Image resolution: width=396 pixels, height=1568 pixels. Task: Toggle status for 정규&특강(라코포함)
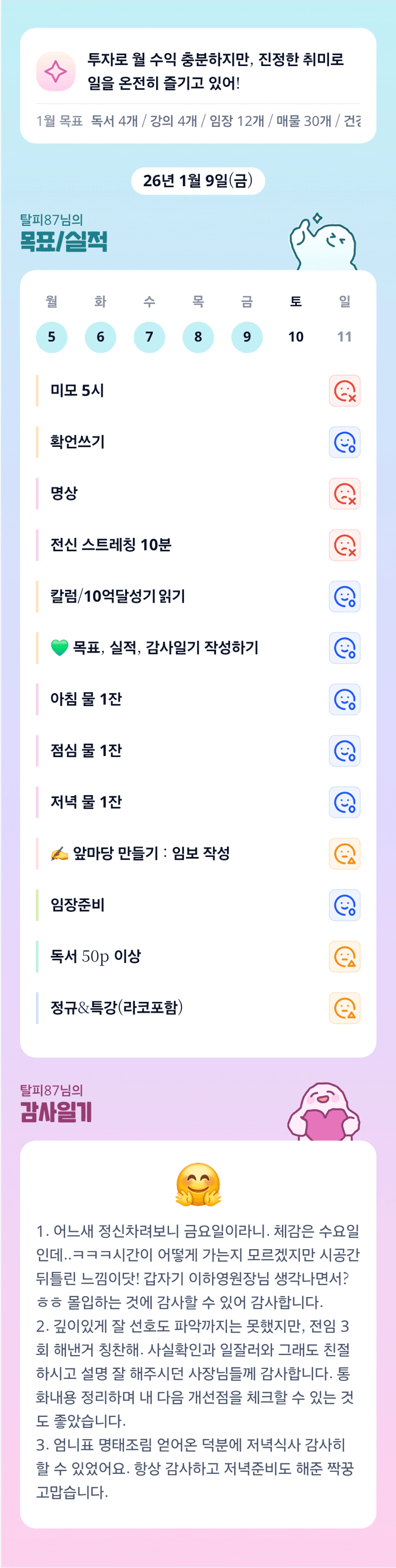(344, 1008)
